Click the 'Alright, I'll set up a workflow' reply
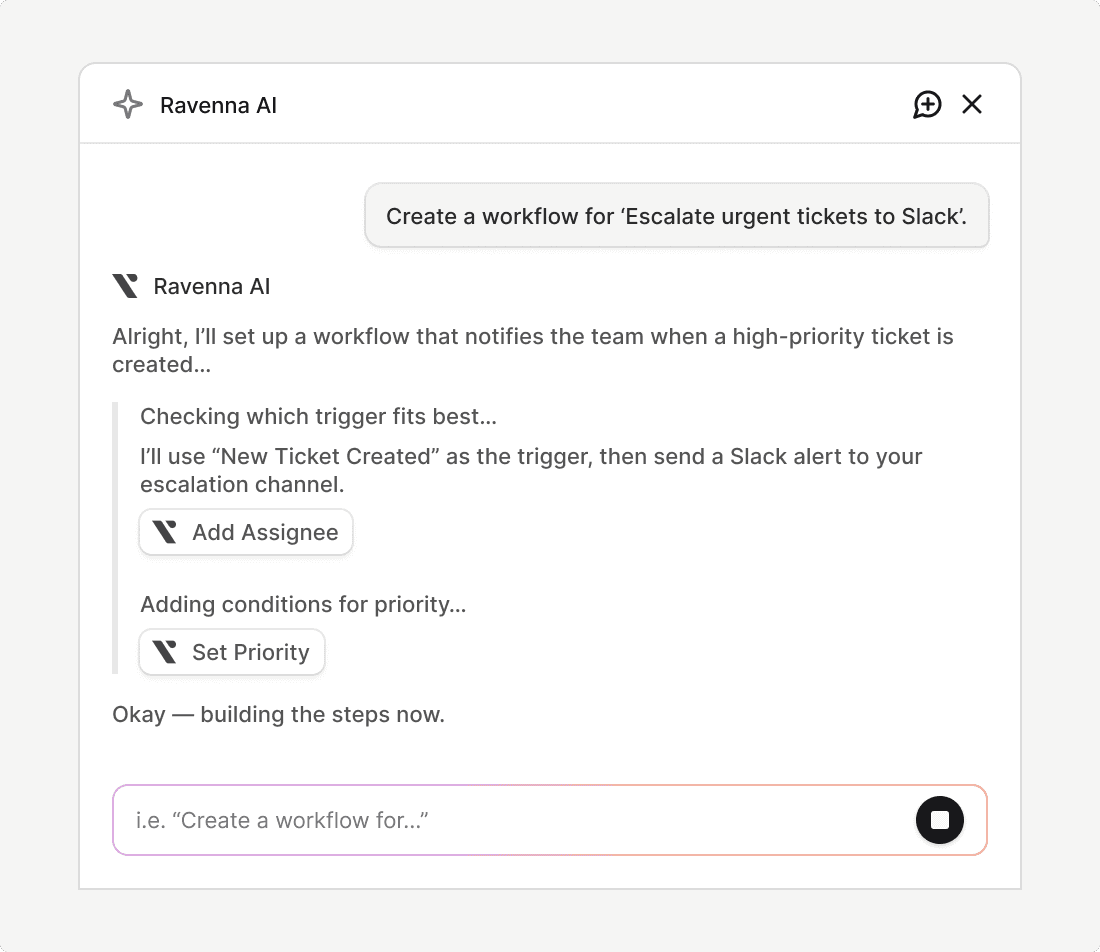This screenshot has width=1100, height=952. 532,350
